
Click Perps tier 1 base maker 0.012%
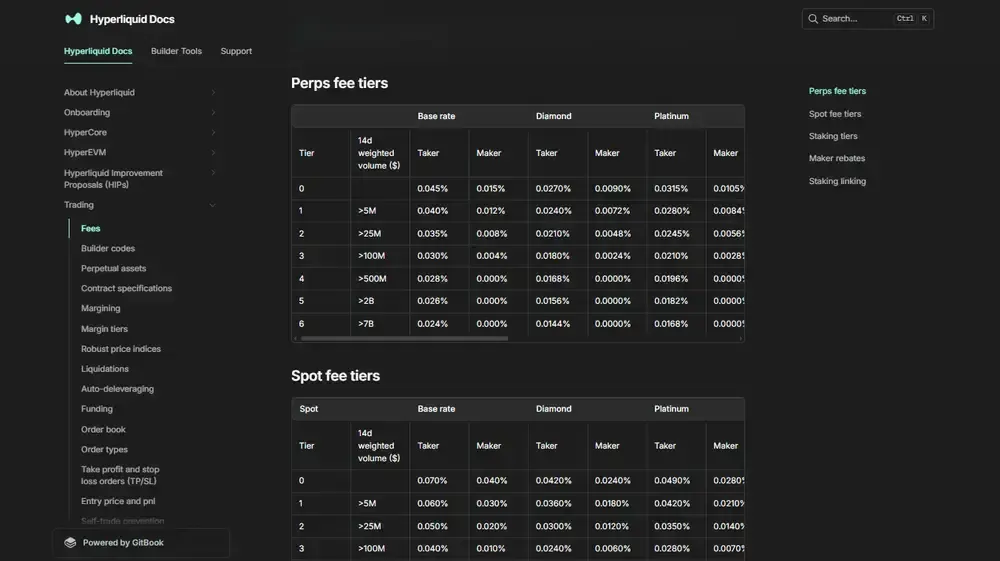[490, 211]
